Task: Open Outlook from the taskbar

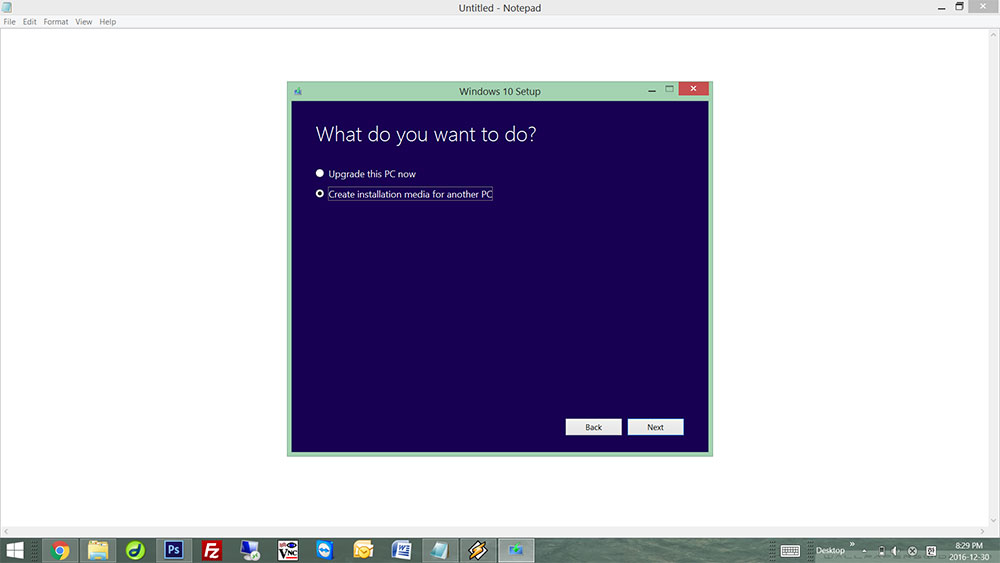Action: pyautogui.click(x=363, y=550)
